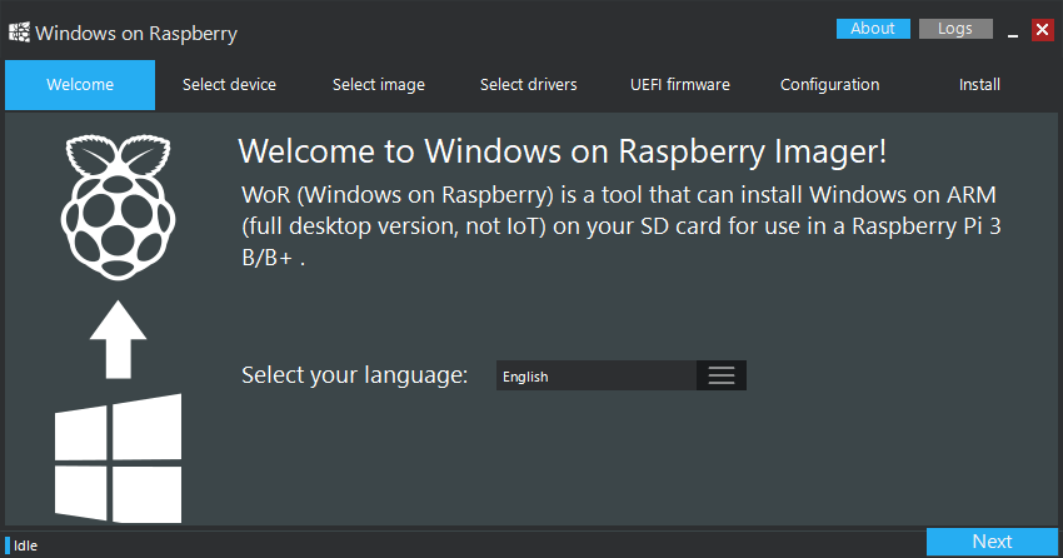Click the white upward arrow graphic
This screenshot has height=558, width=1063.
118,339
